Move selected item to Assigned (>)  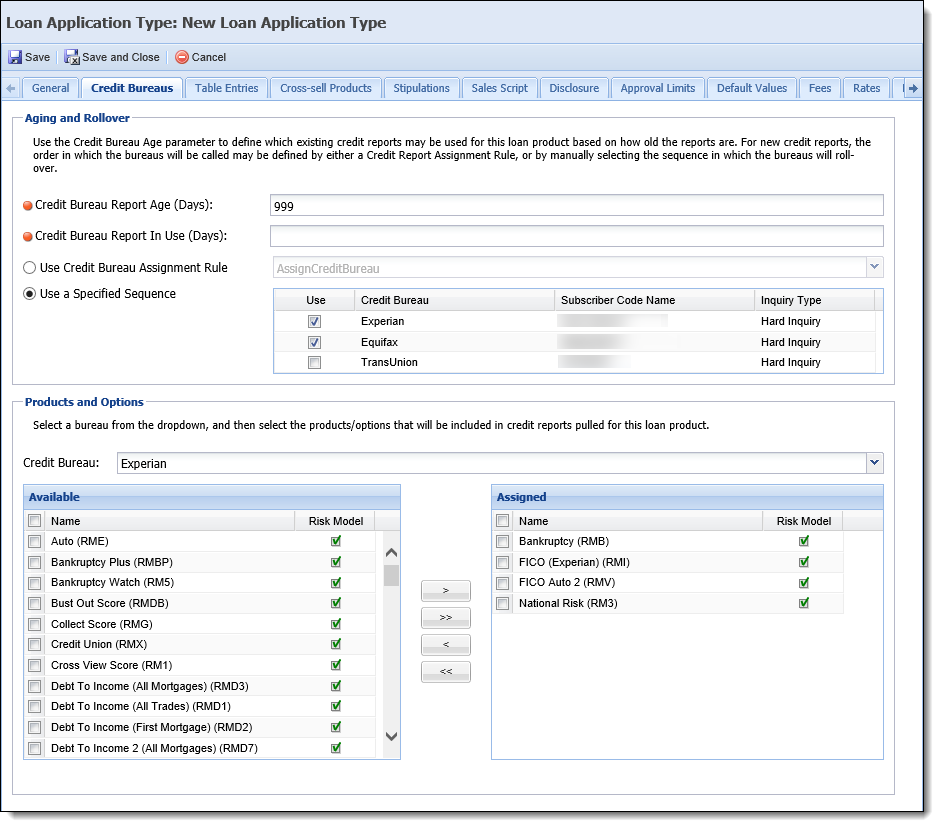click(x=446, y=590)
